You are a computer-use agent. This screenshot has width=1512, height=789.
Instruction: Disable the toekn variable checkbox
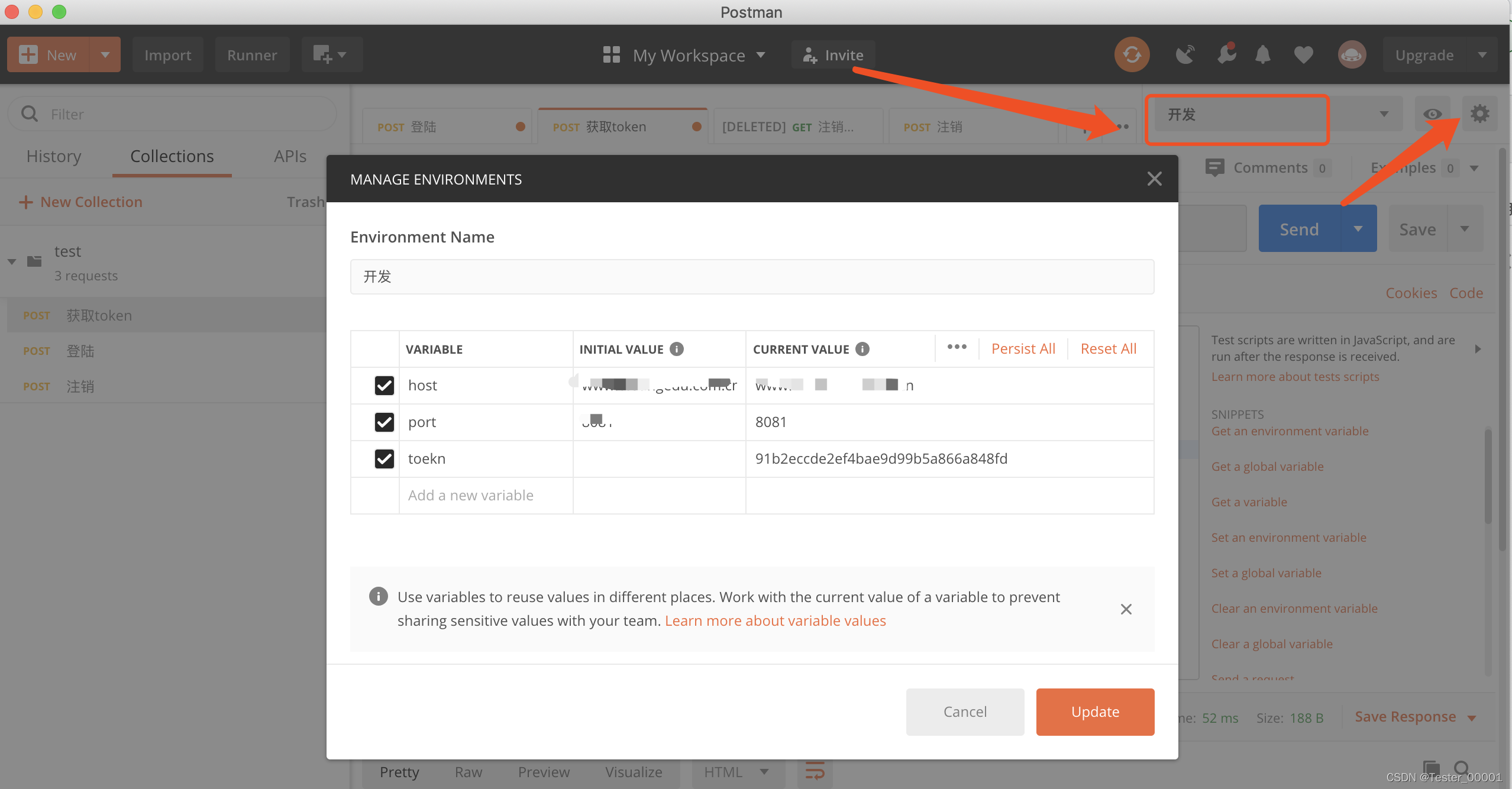[384, 459]
